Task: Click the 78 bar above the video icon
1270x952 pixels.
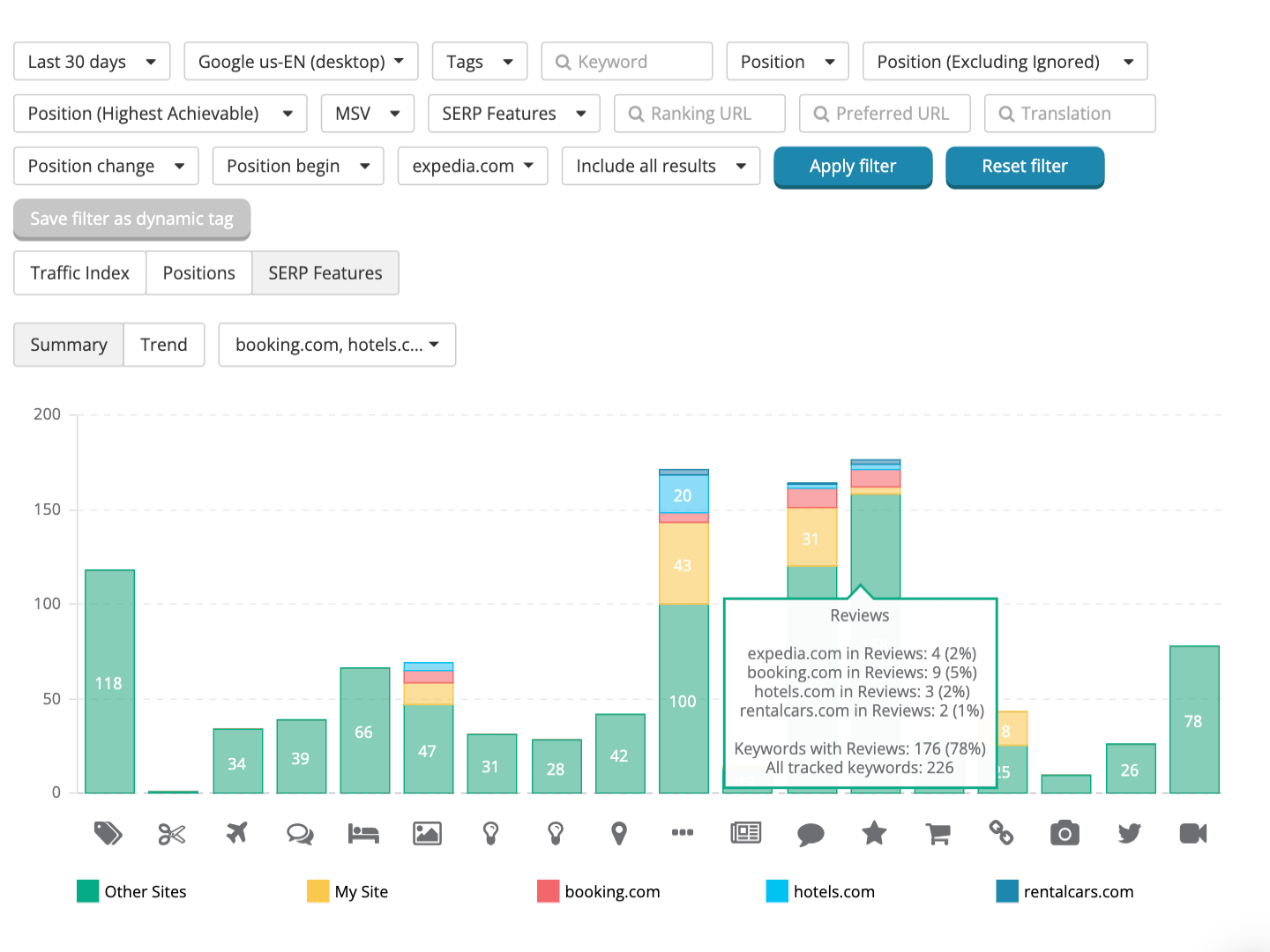Action: [1194, 719]
